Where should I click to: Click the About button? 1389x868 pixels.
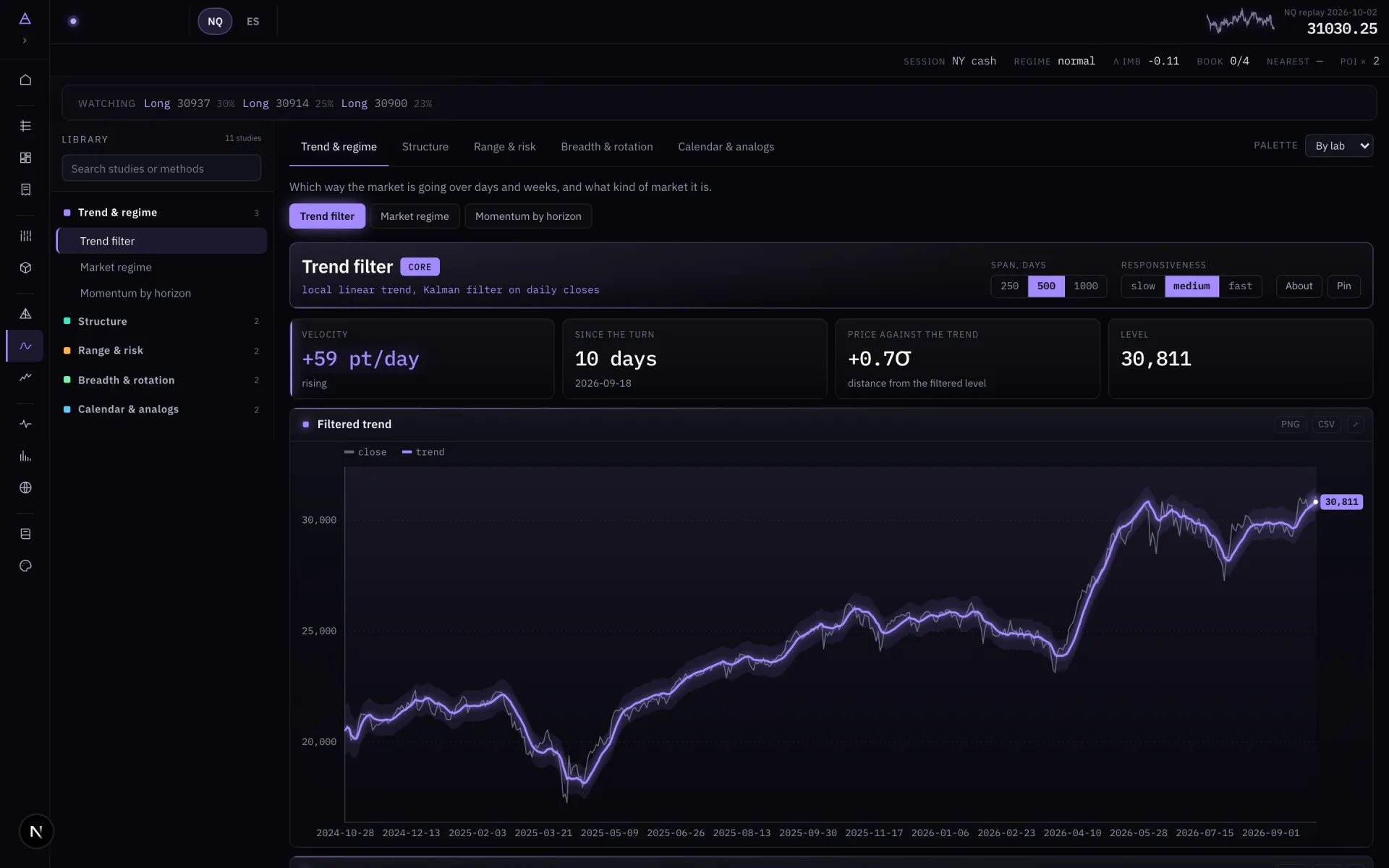(1299, 286)
